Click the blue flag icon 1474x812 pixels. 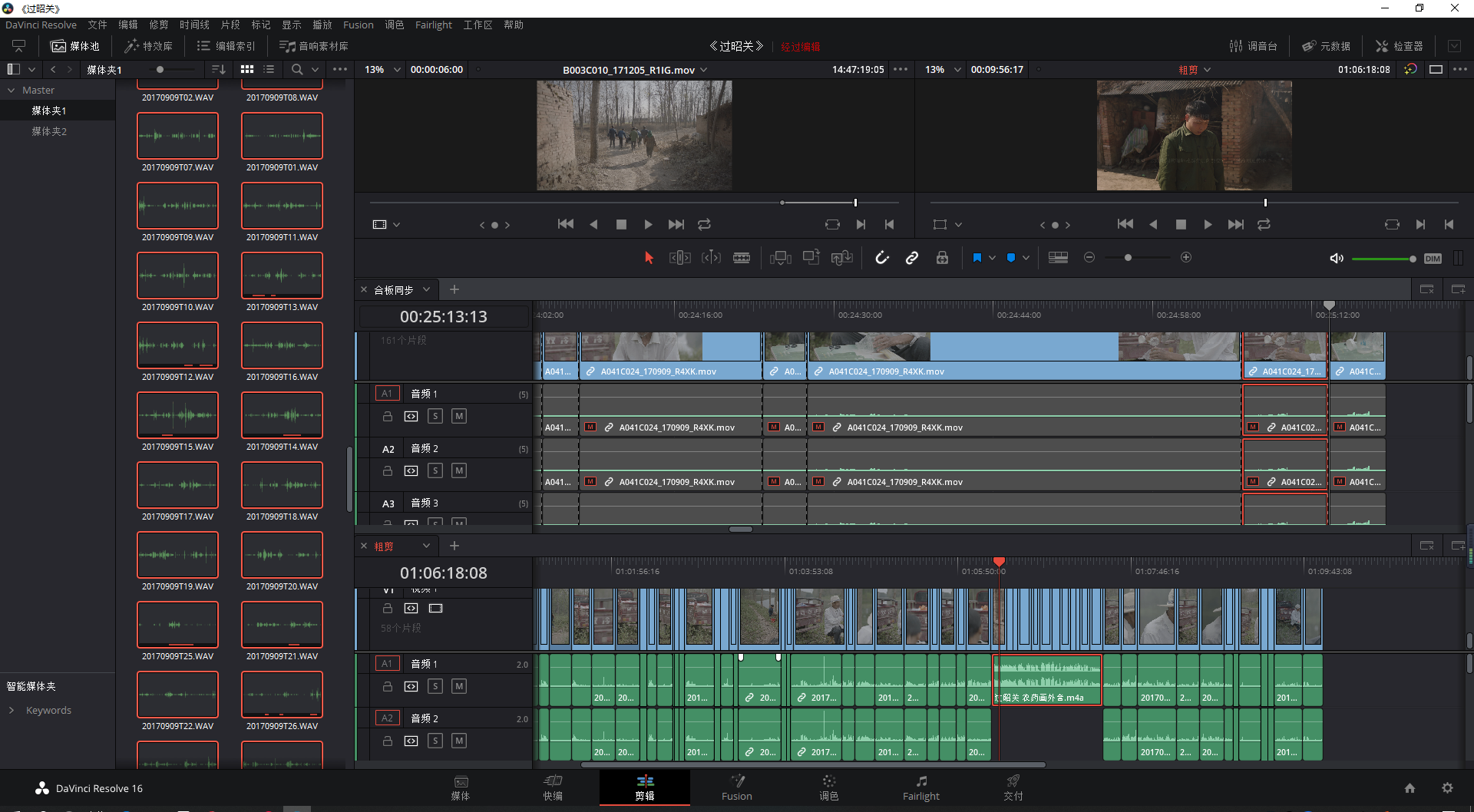(x=977, y=258)
